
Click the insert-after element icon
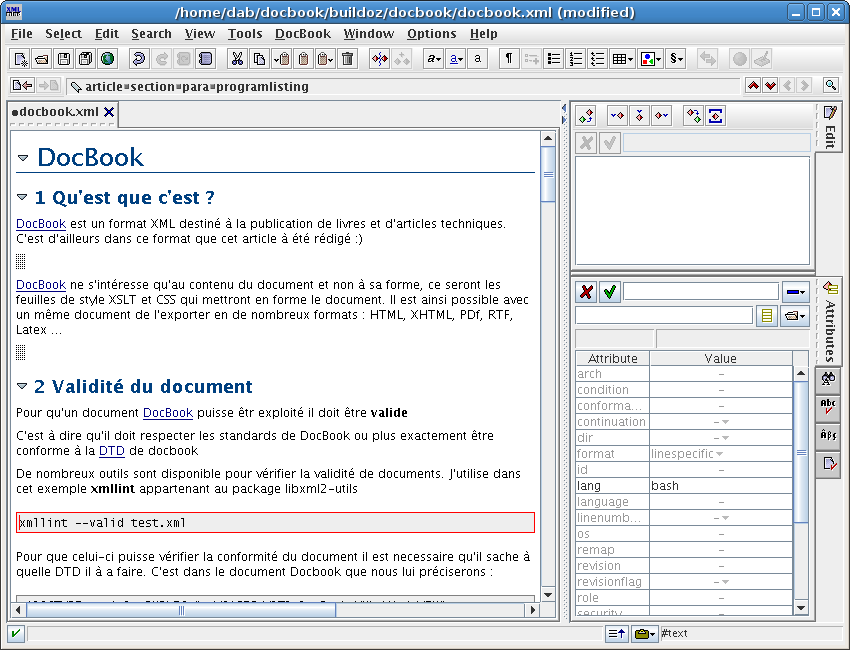pyautogui.click(x=661, y=115)
